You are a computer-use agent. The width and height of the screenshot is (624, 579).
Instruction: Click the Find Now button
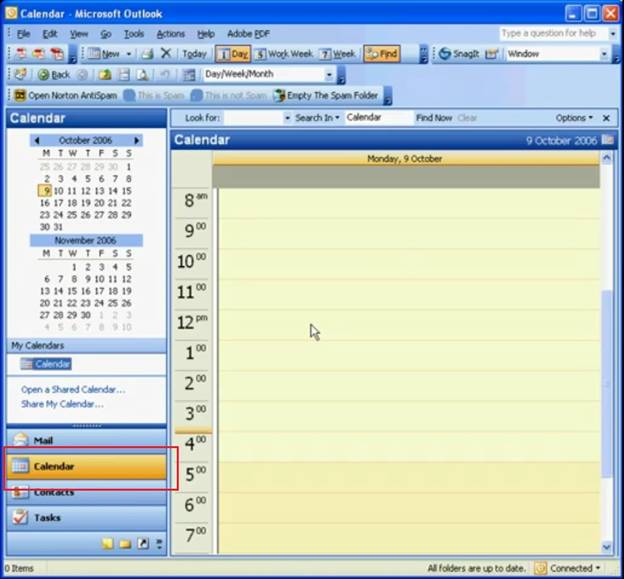[434, 118]
